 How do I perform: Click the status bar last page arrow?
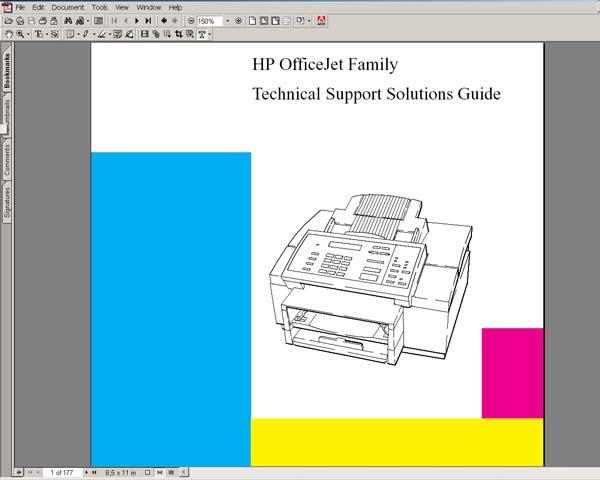click(94, 473)
